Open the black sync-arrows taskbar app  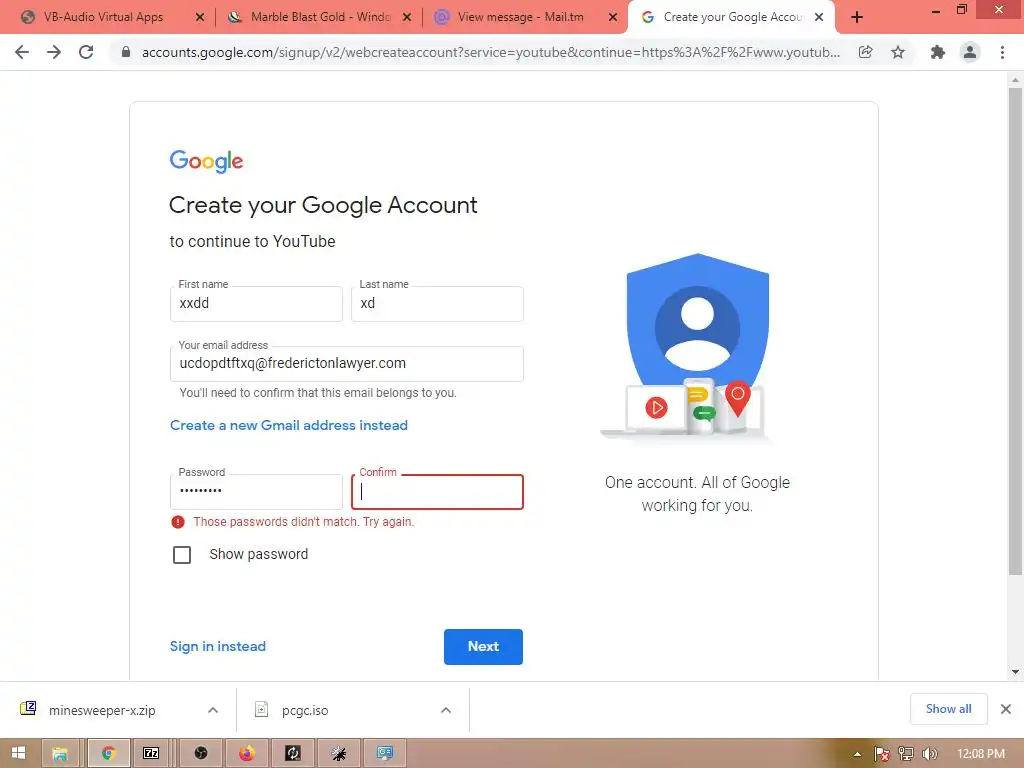click(293, 753)
